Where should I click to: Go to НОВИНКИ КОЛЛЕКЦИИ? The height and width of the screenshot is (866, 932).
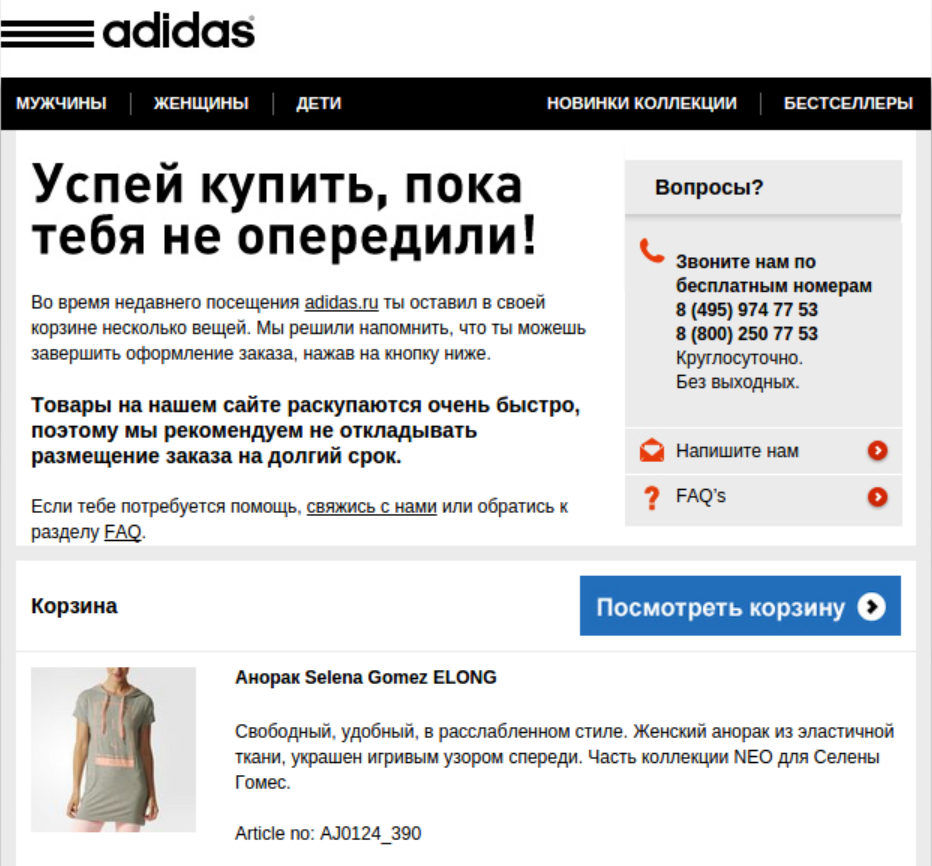click(x=642, y=103)
